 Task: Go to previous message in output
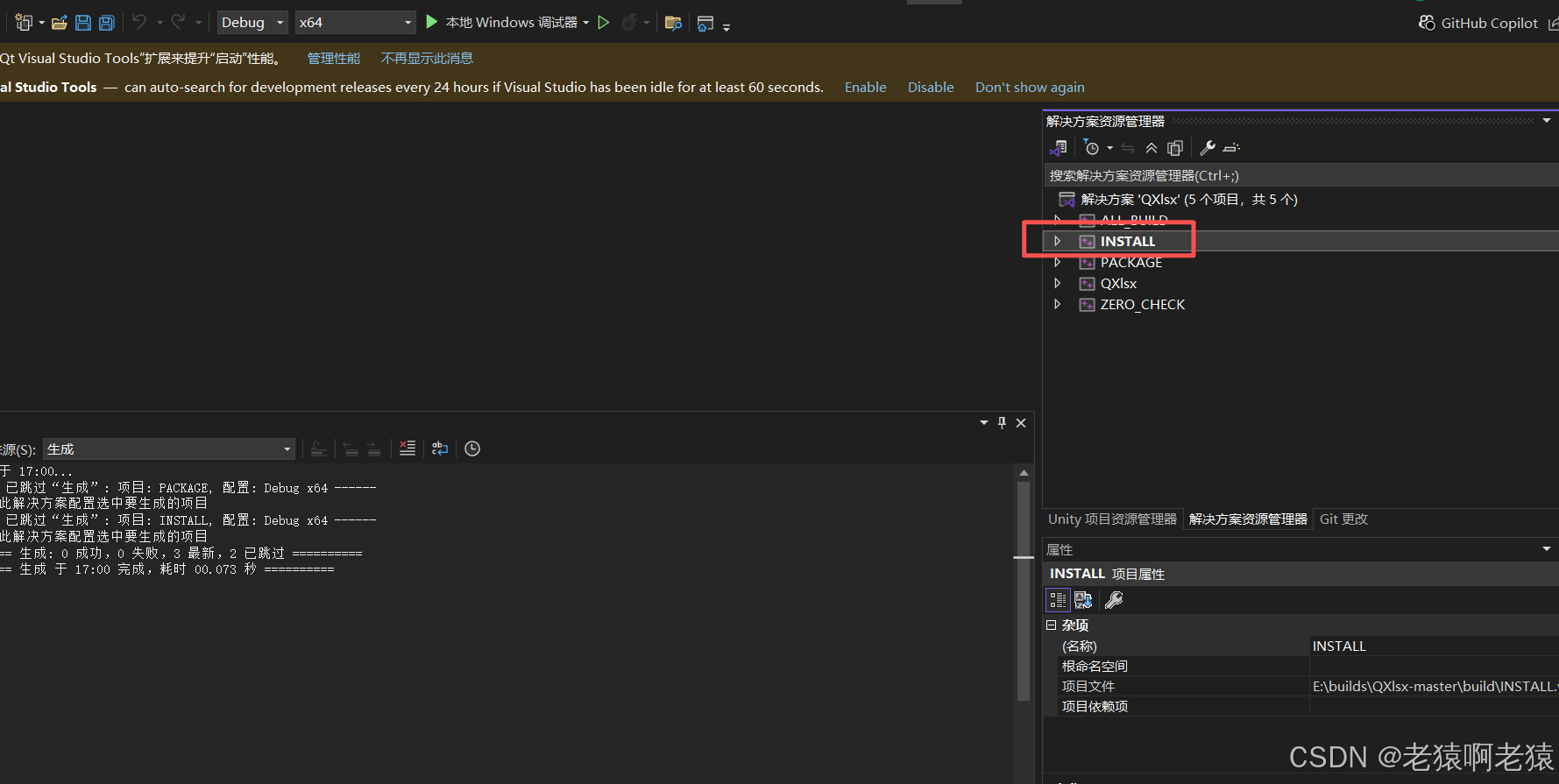351,449
